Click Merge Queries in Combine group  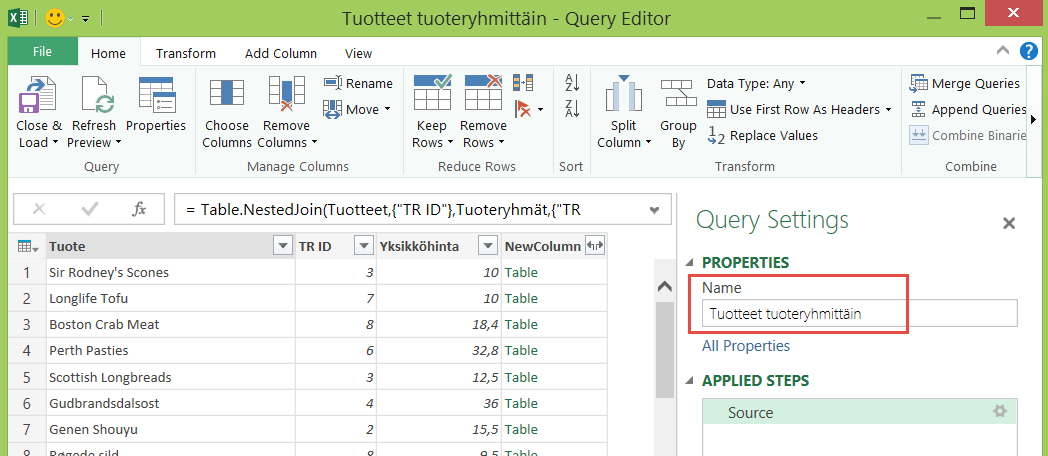965,83
